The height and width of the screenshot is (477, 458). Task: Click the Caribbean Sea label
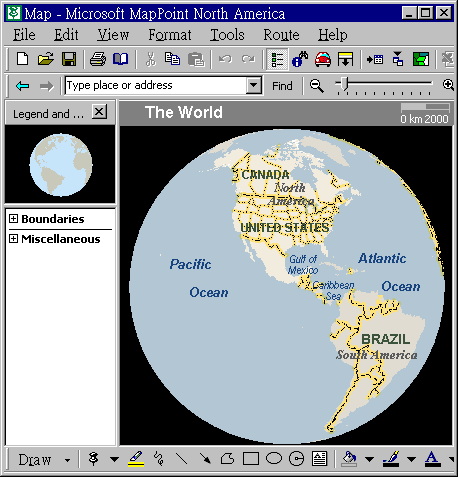click(x=333, y=291)
